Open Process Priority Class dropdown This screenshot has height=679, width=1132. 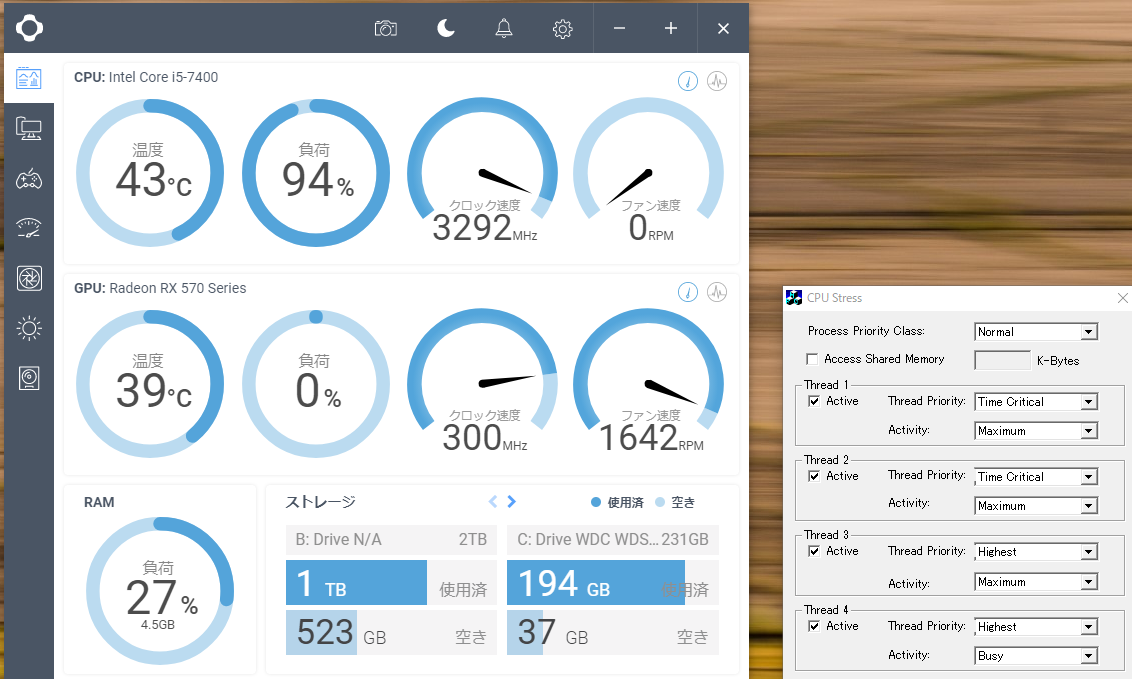(1036, 332)
